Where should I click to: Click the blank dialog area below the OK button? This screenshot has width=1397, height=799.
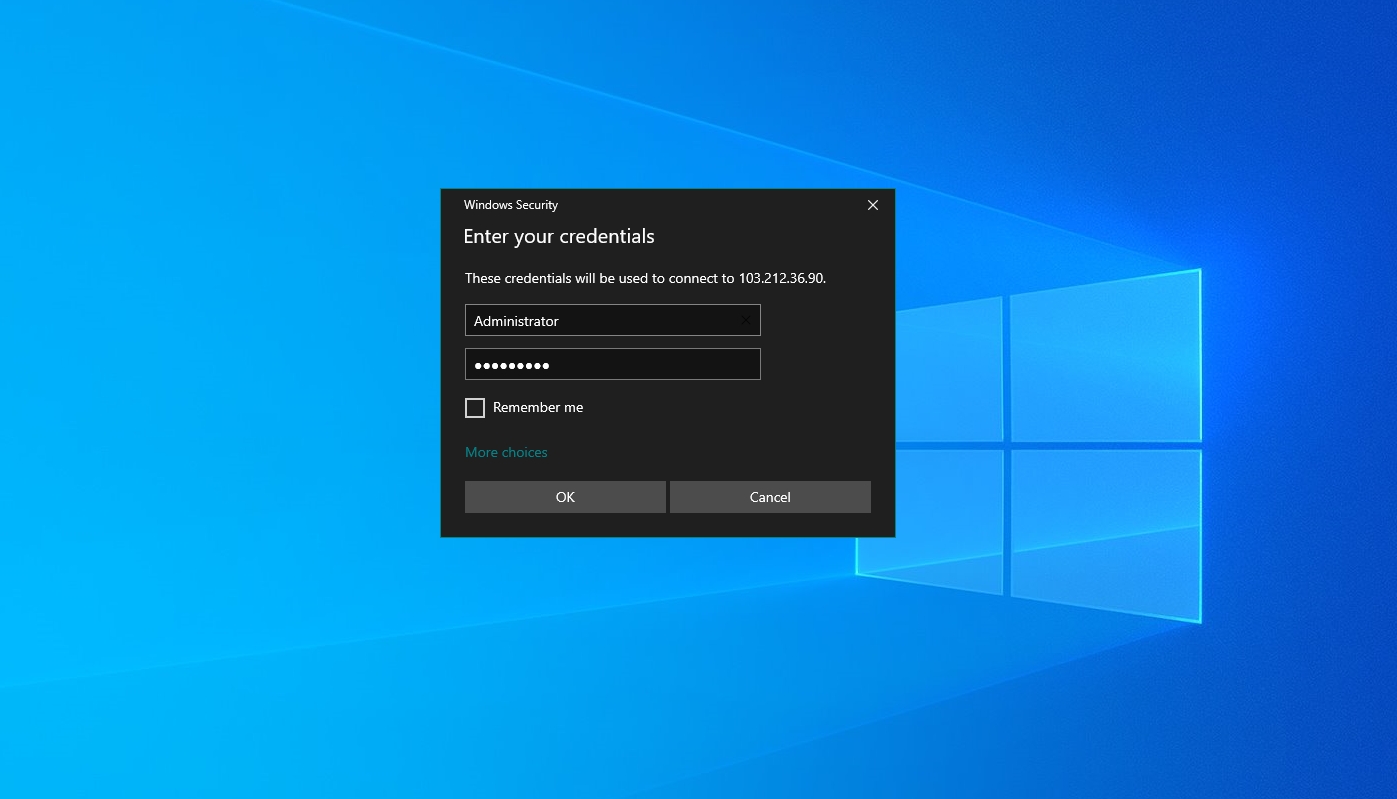pos(565,525)
